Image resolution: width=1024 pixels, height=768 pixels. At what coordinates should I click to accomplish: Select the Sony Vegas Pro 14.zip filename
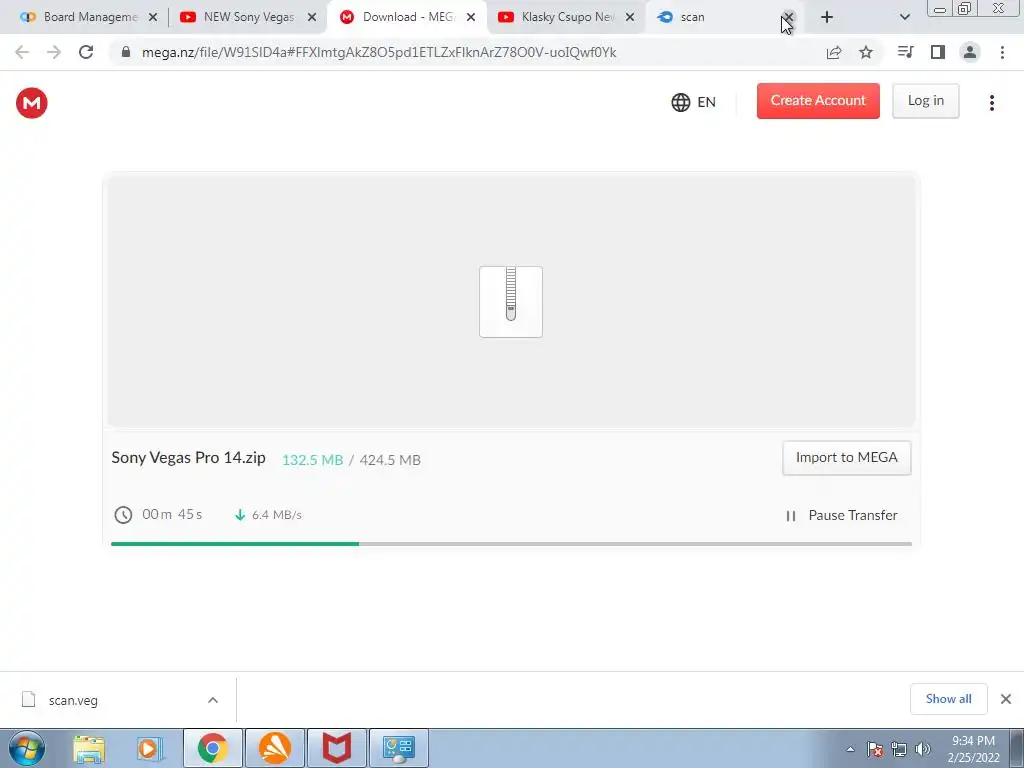[x=188, y=458]
